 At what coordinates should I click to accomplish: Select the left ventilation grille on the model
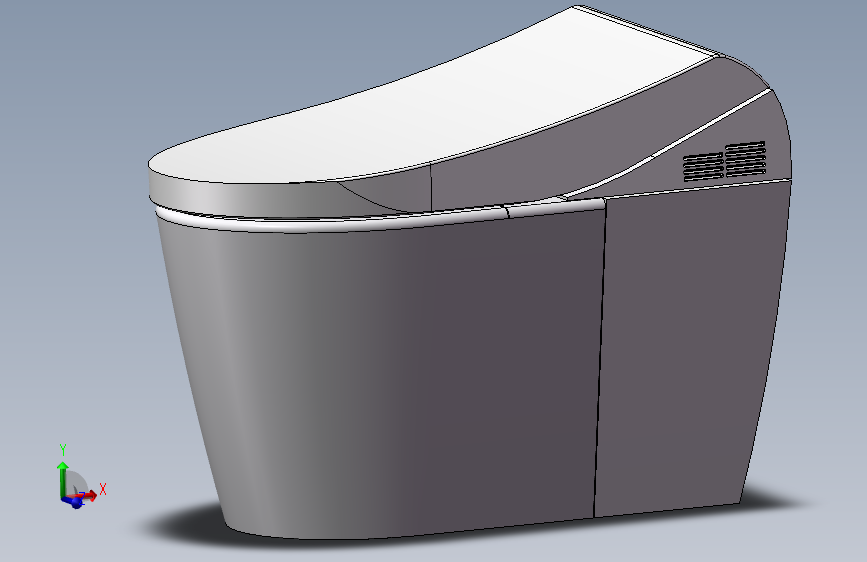click(703, 166)
